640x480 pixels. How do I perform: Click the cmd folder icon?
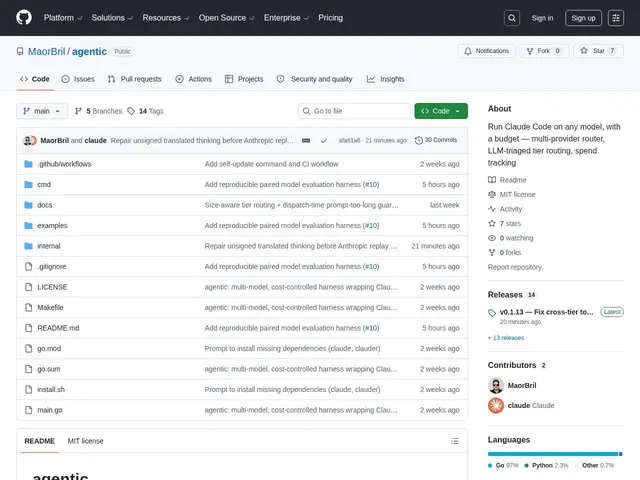28,184
